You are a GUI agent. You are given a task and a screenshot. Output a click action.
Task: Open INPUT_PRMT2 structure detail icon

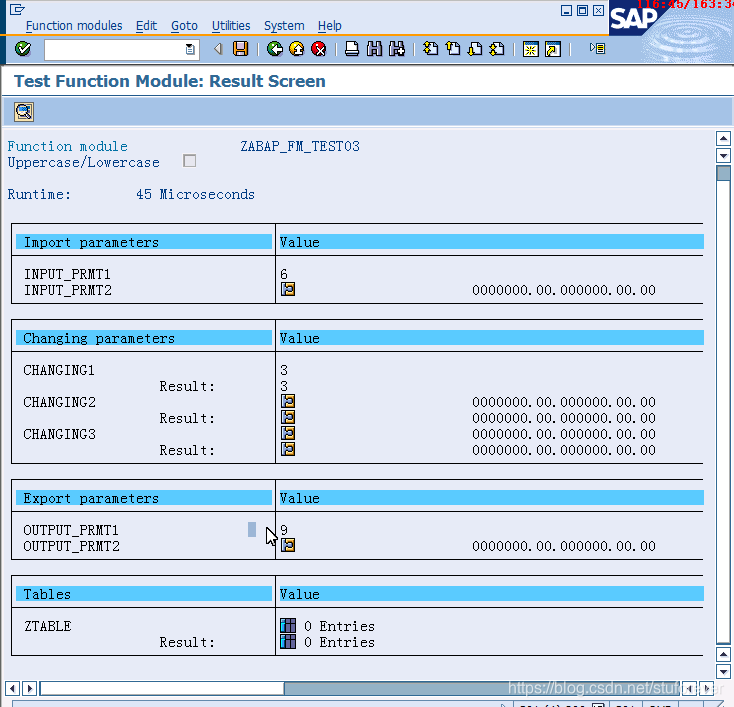tap(288, 289)
